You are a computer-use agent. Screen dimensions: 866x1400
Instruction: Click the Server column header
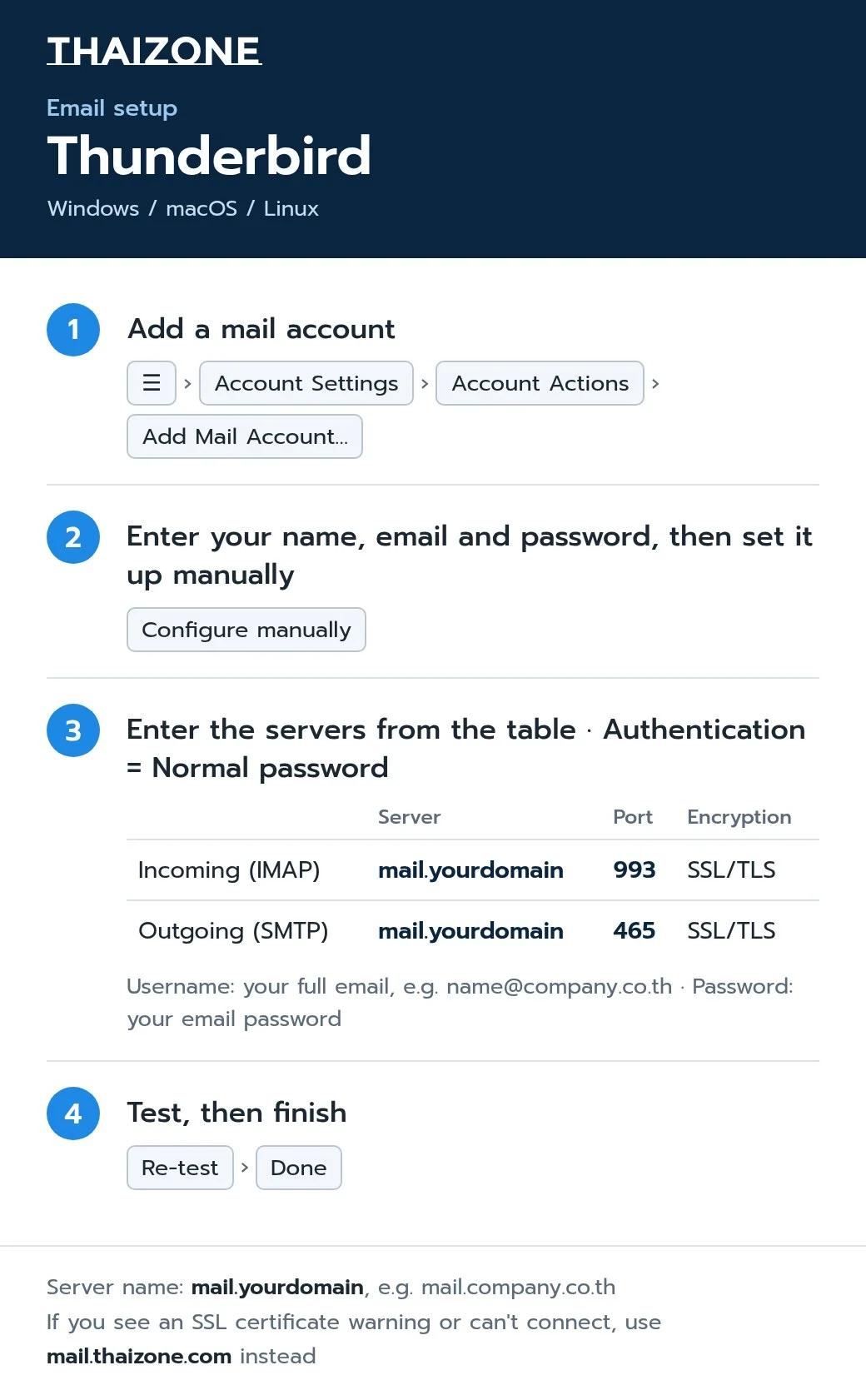(x=409, y=817)
